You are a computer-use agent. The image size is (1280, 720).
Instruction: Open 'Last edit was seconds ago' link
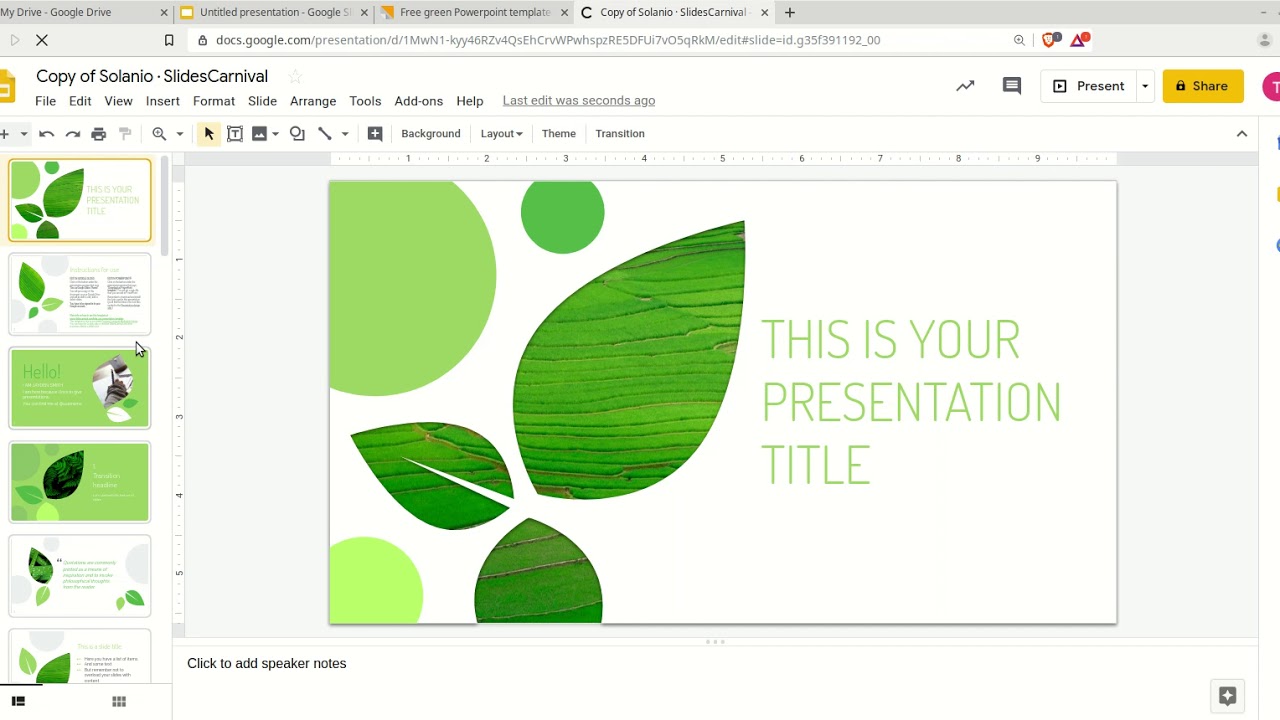(x=579, y=101)
